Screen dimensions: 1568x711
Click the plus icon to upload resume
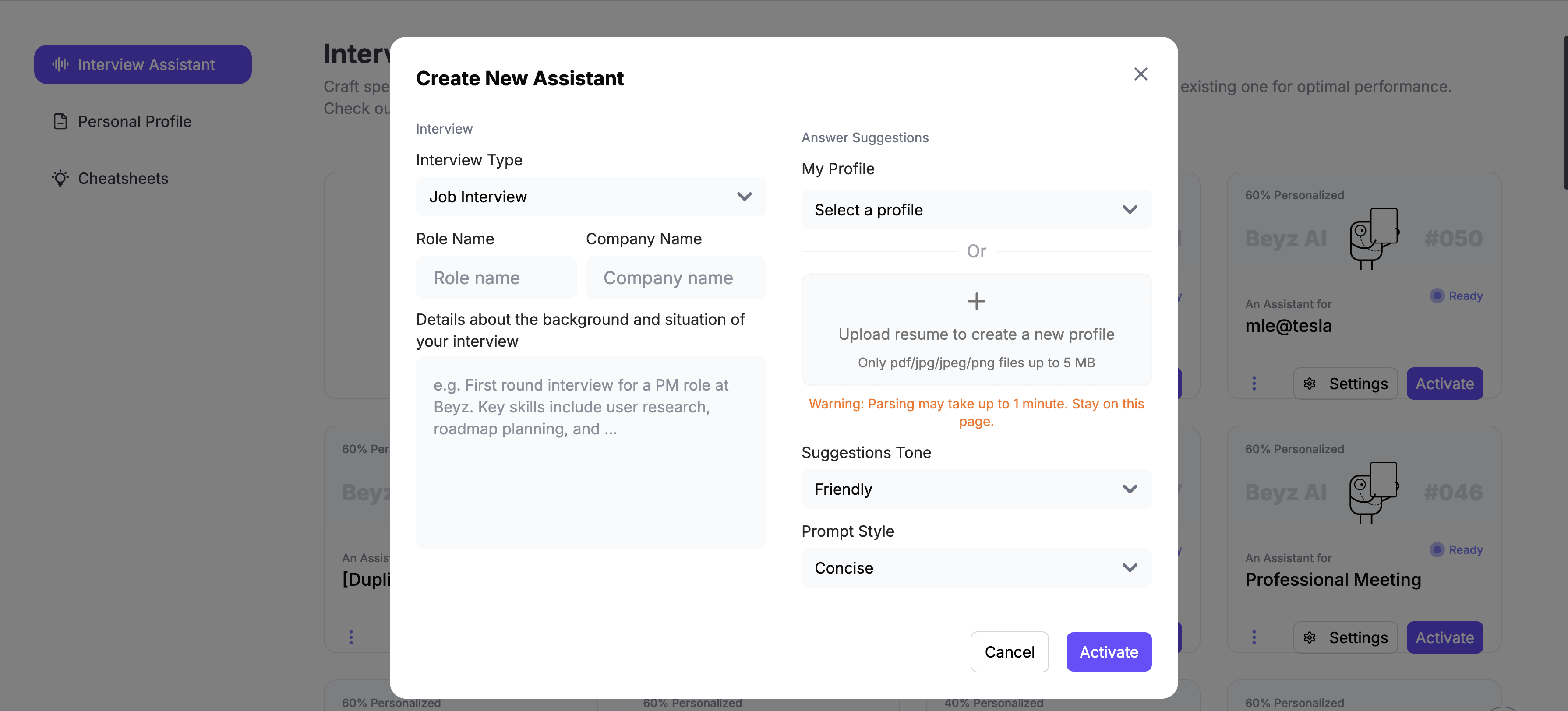tap(976, 301)
